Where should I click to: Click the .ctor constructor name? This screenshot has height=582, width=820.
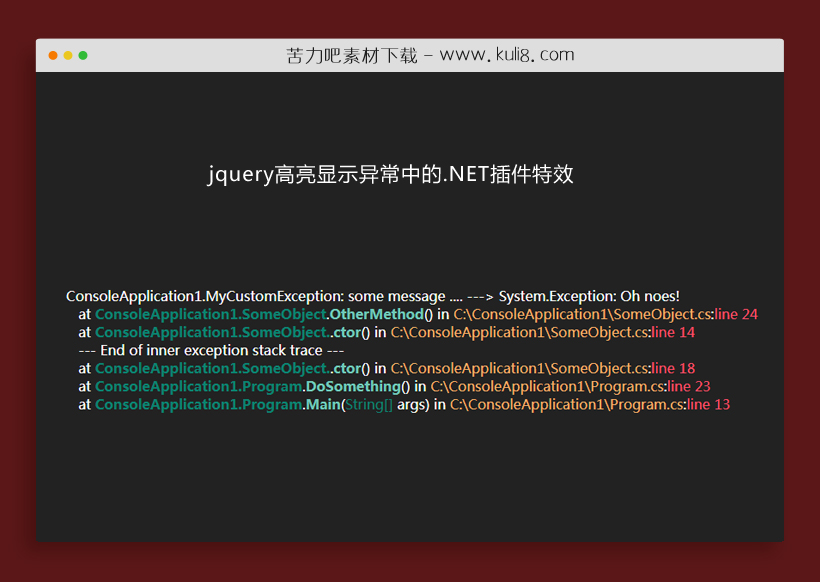coord(345,332)
